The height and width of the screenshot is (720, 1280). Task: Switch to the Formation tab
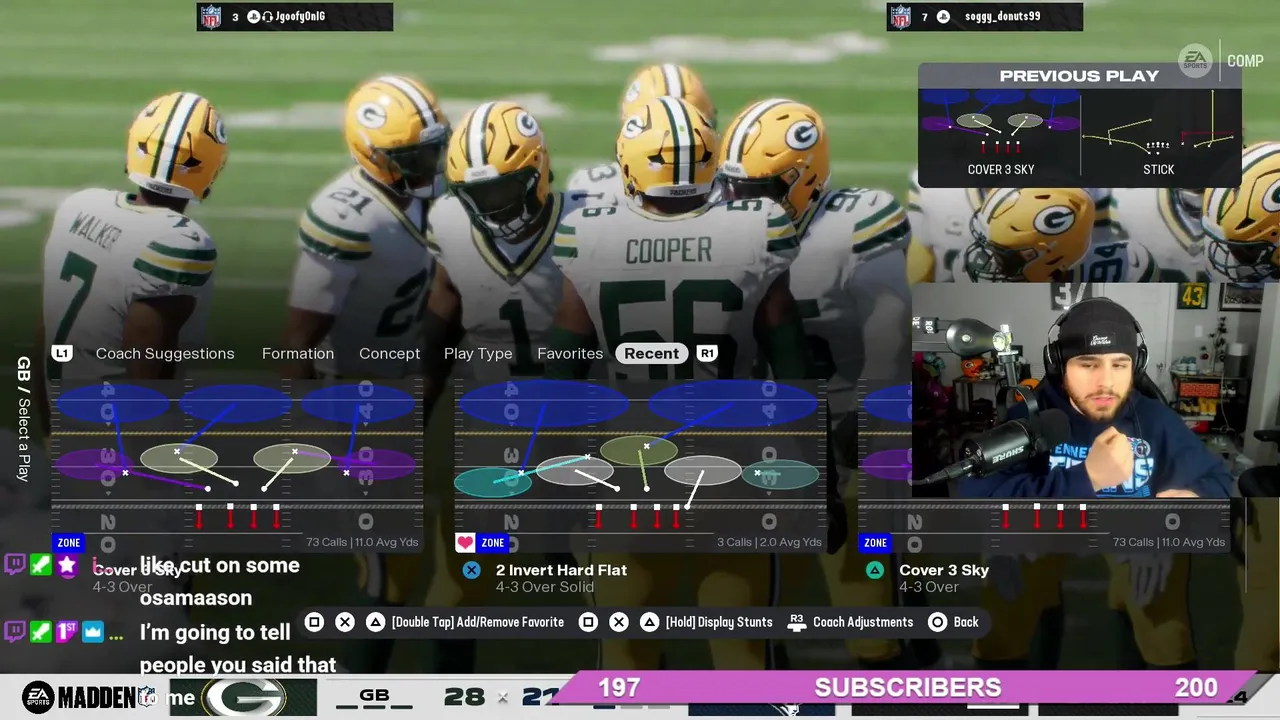coord(298,353)
